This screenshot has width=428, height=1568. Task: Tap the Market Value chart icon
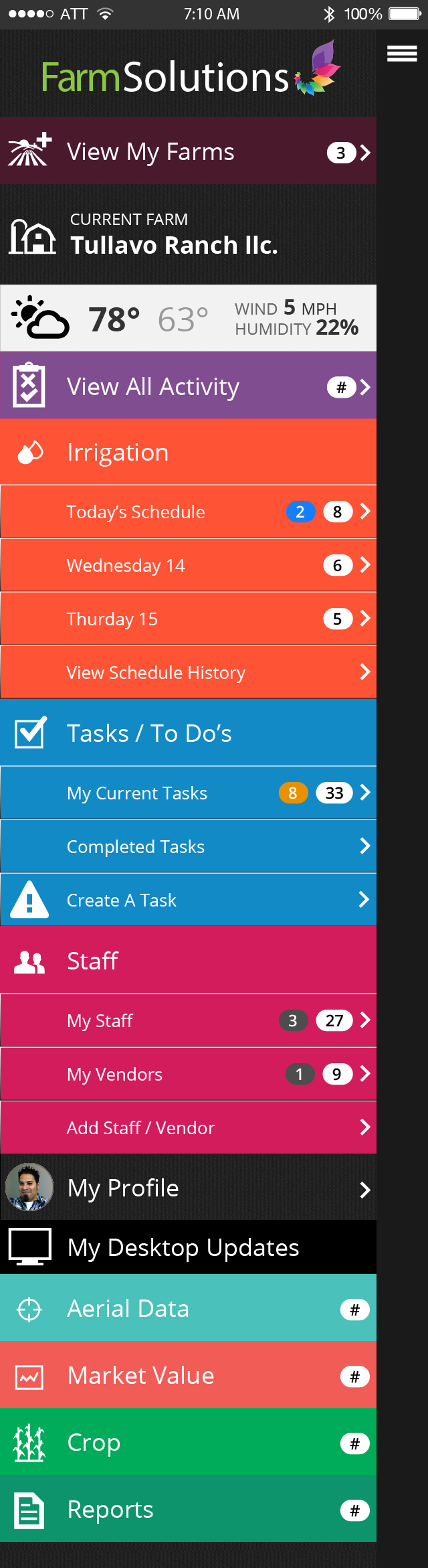point(29,1377)
